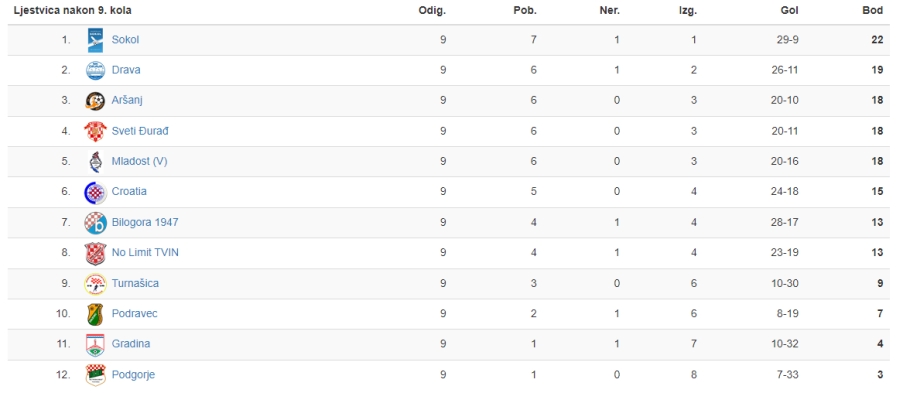Viewport: 903px width, 393px height.
Task: Click the Sveti Đurađ crest icon
Action: point(96,131)
